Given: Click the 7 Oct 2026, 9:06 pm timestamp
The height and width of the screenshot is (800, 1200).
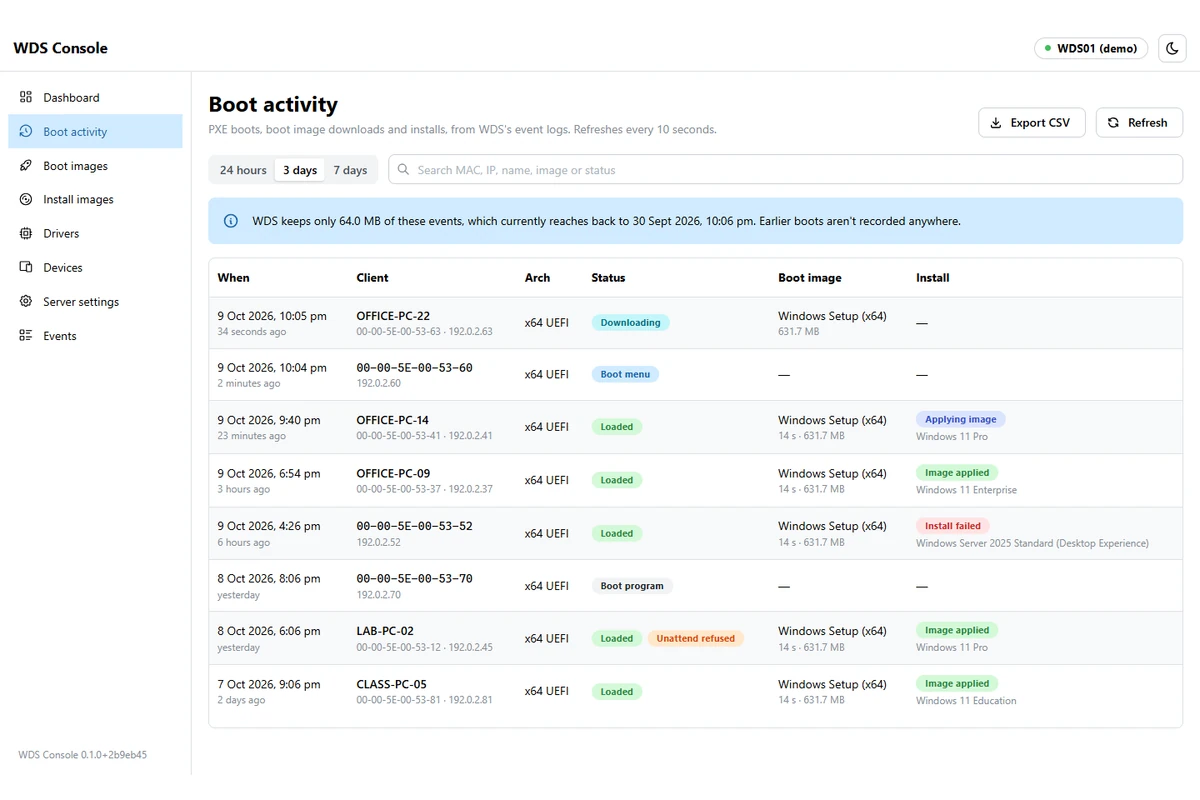Looking at the screenshot, I should pos(269,684).
